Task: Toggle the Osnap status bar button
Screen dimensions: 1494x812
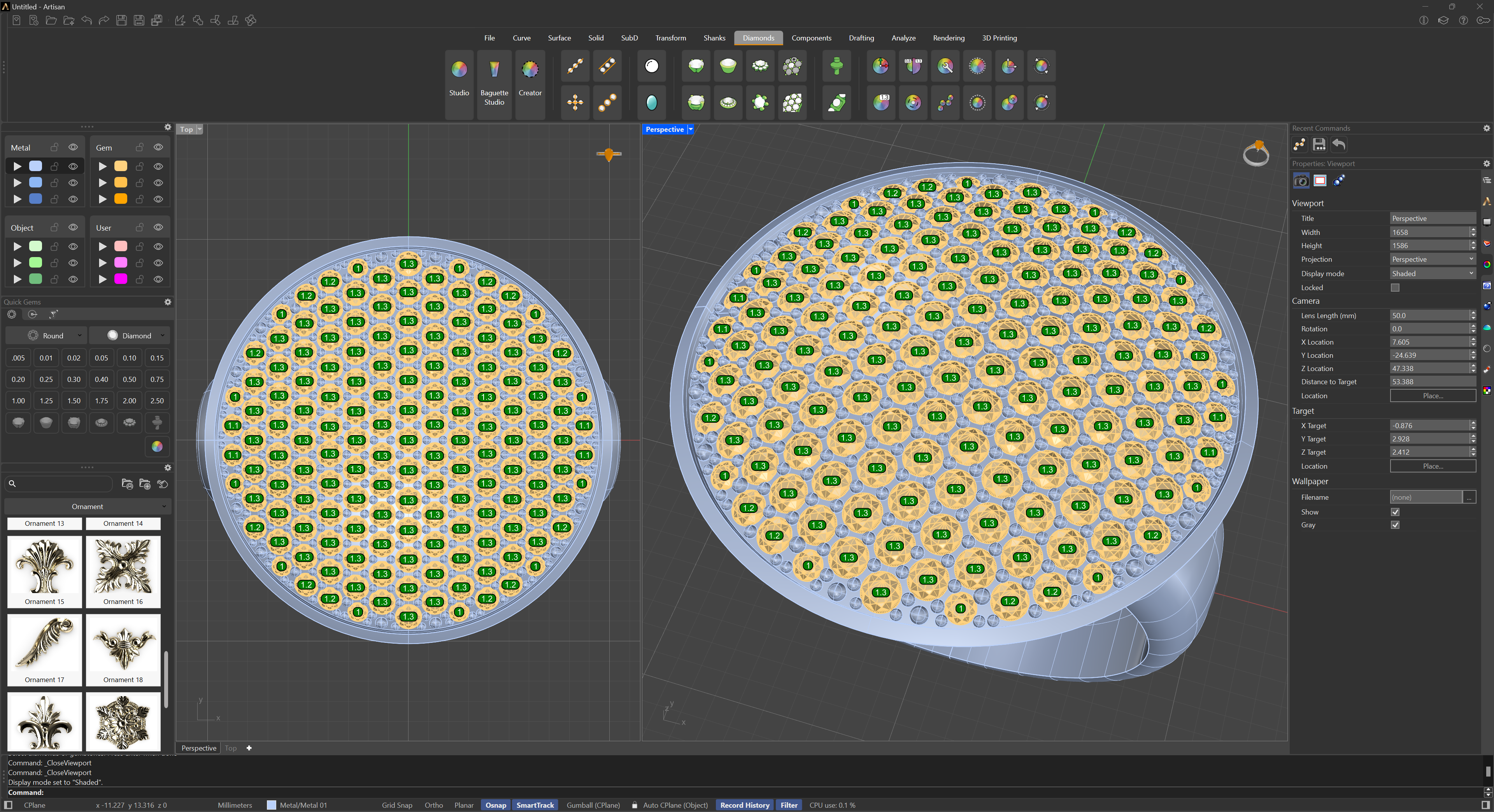Action: [x=495, y=805]
